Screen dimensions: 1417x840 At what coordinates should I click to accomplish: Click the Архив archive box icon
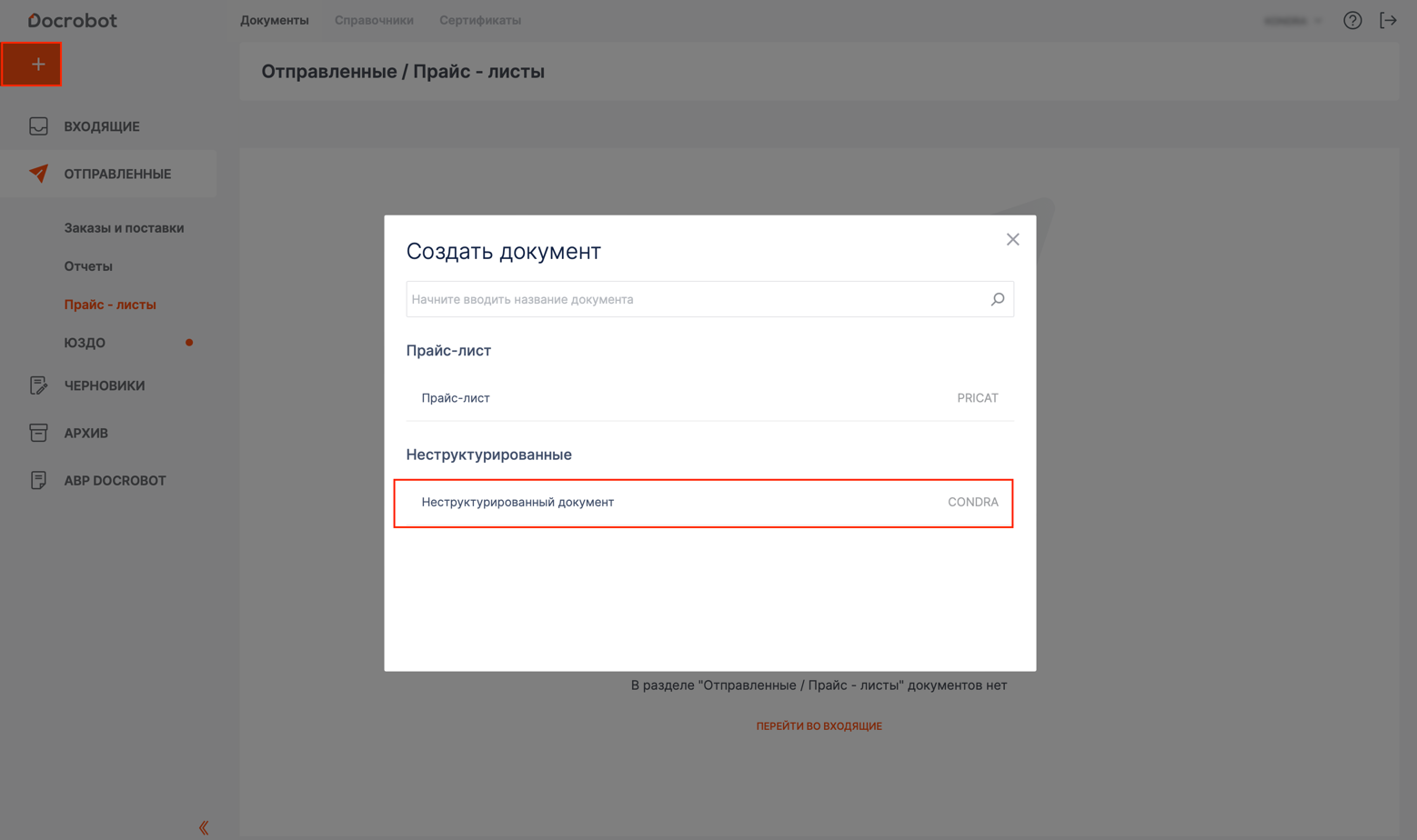point(38,433)
